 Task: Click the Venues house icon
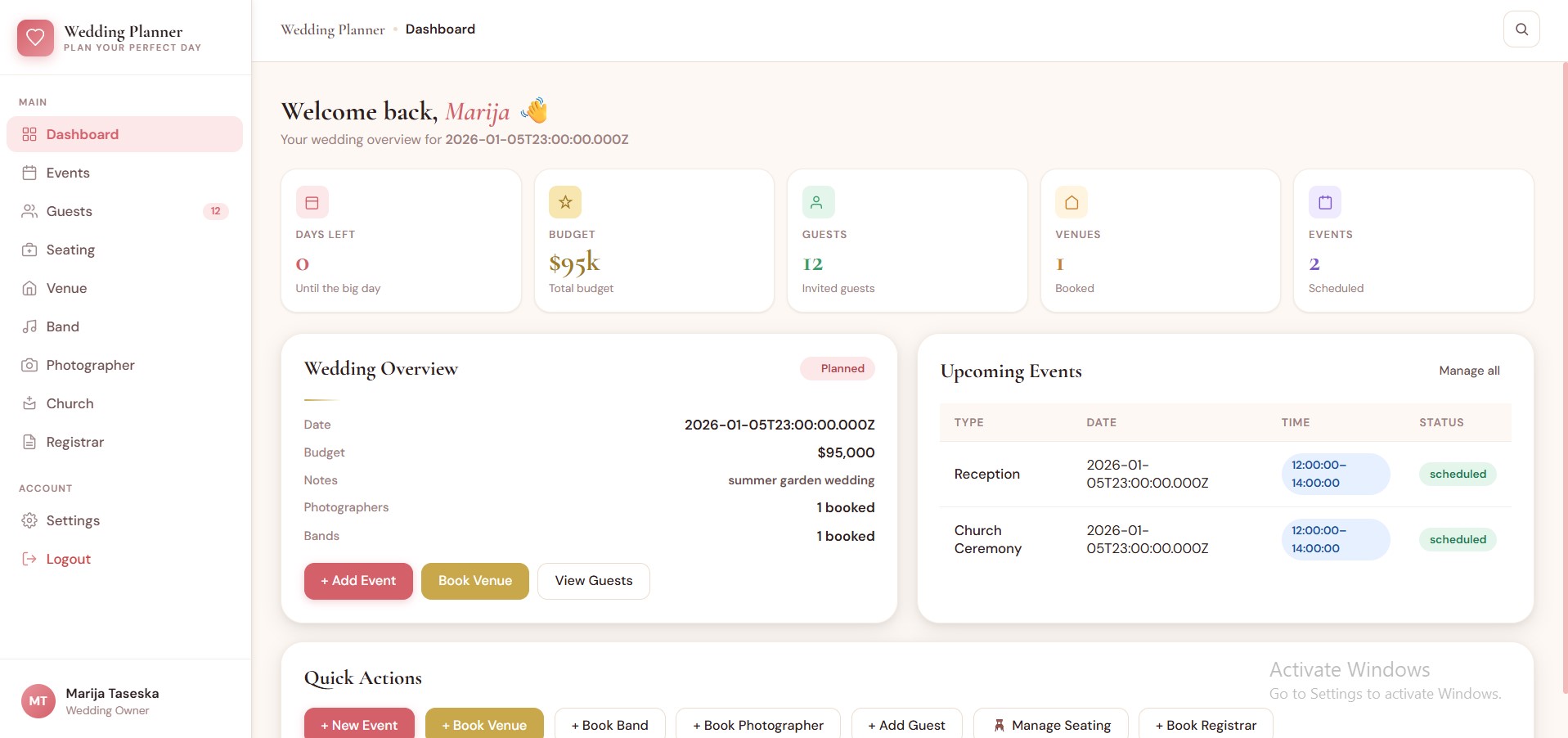(x=1071, y=202)
